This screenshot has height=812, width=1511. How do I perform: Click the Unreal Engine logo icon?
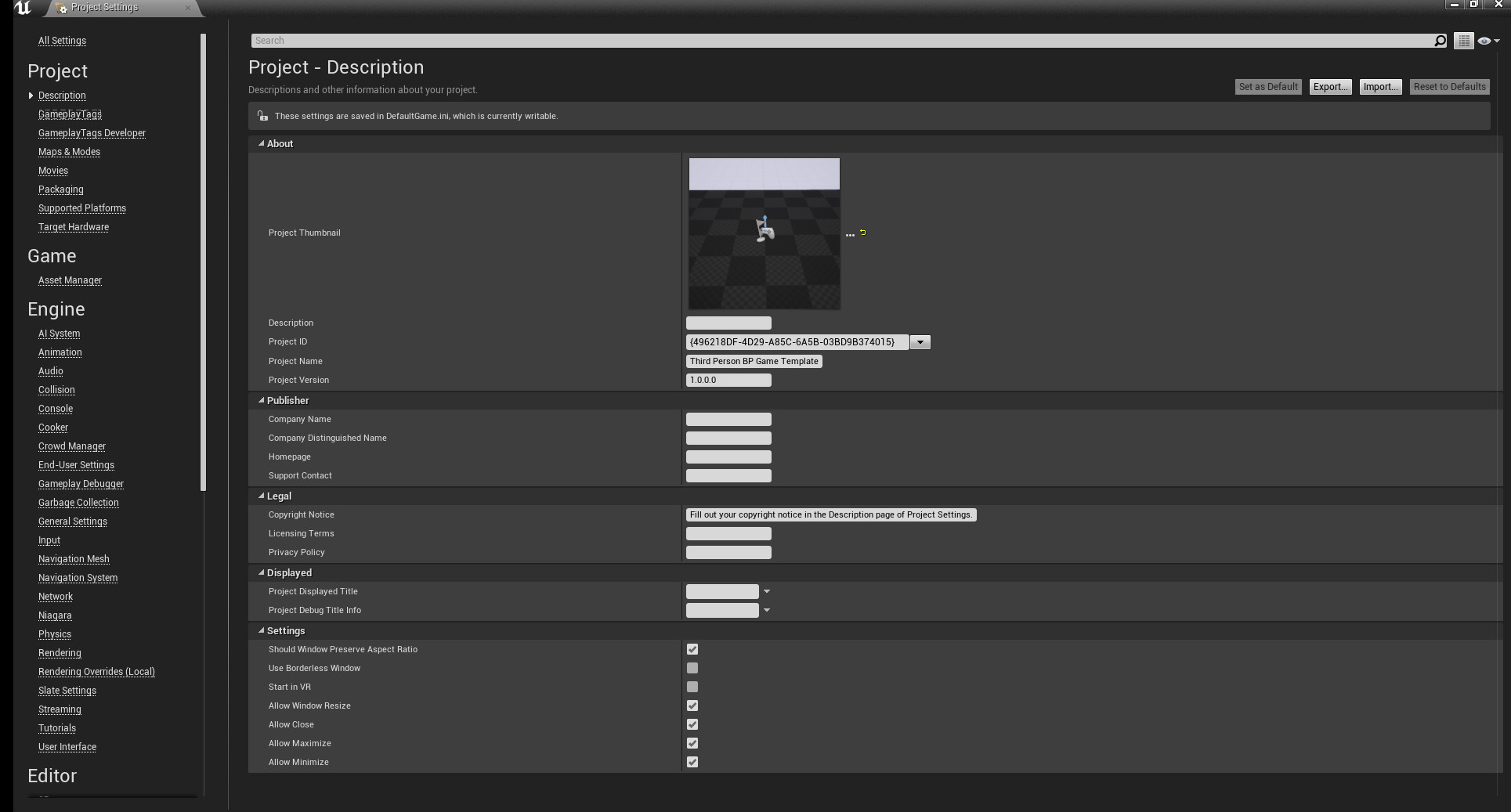[23, 8]
